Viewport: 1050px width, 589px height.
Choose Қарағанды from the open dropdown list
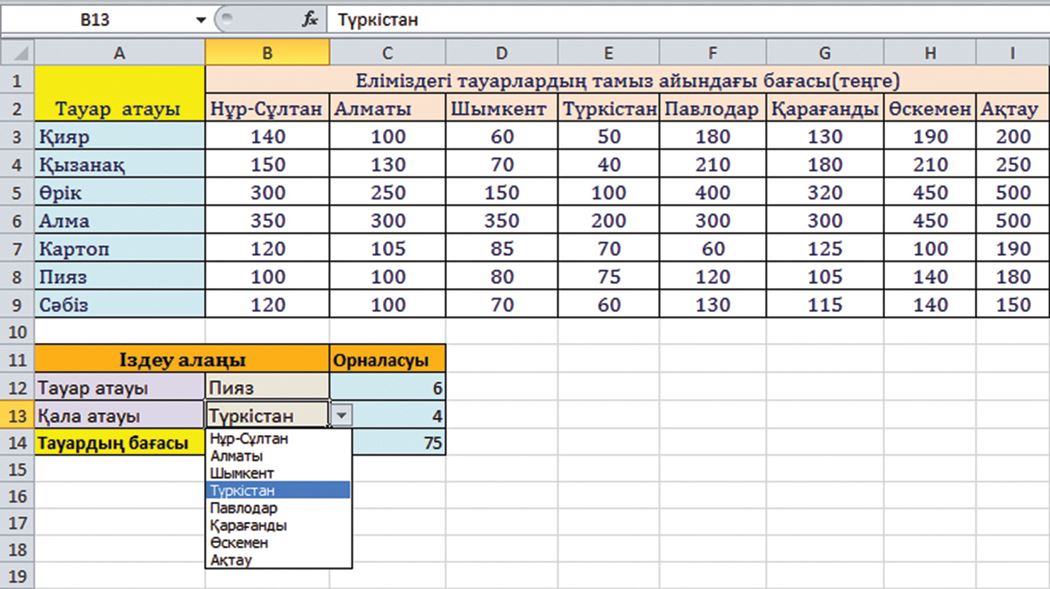click(x=278, y=525)
